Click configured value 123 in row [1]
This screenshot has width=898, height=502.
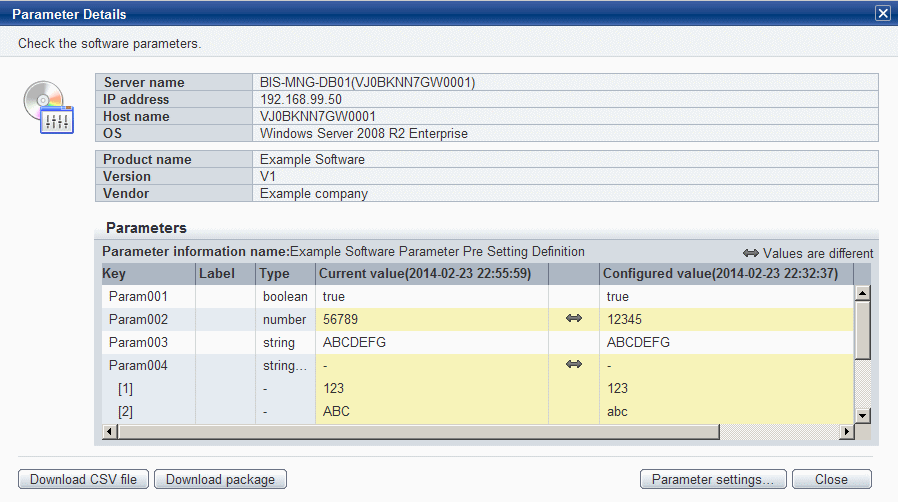(617, 389)
